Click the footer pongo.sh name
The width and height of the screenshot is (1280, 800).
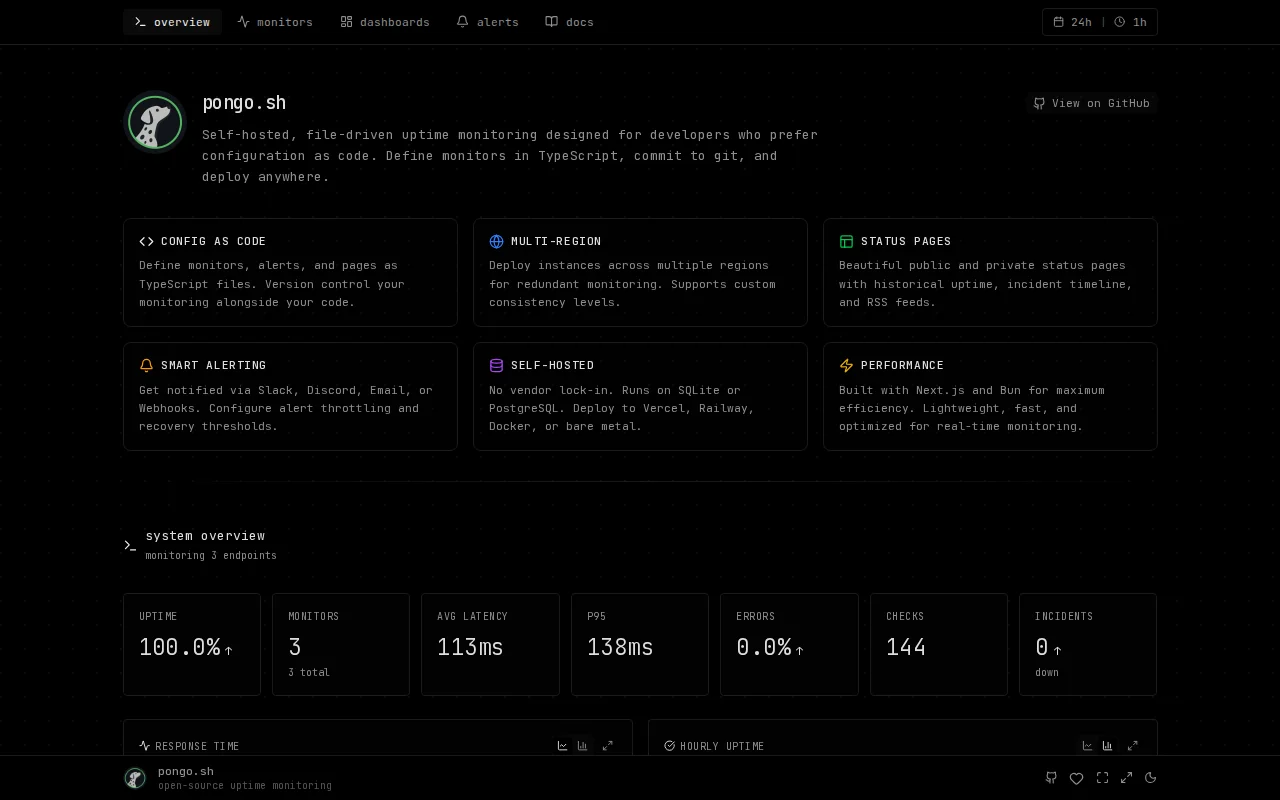pos(186,771)
